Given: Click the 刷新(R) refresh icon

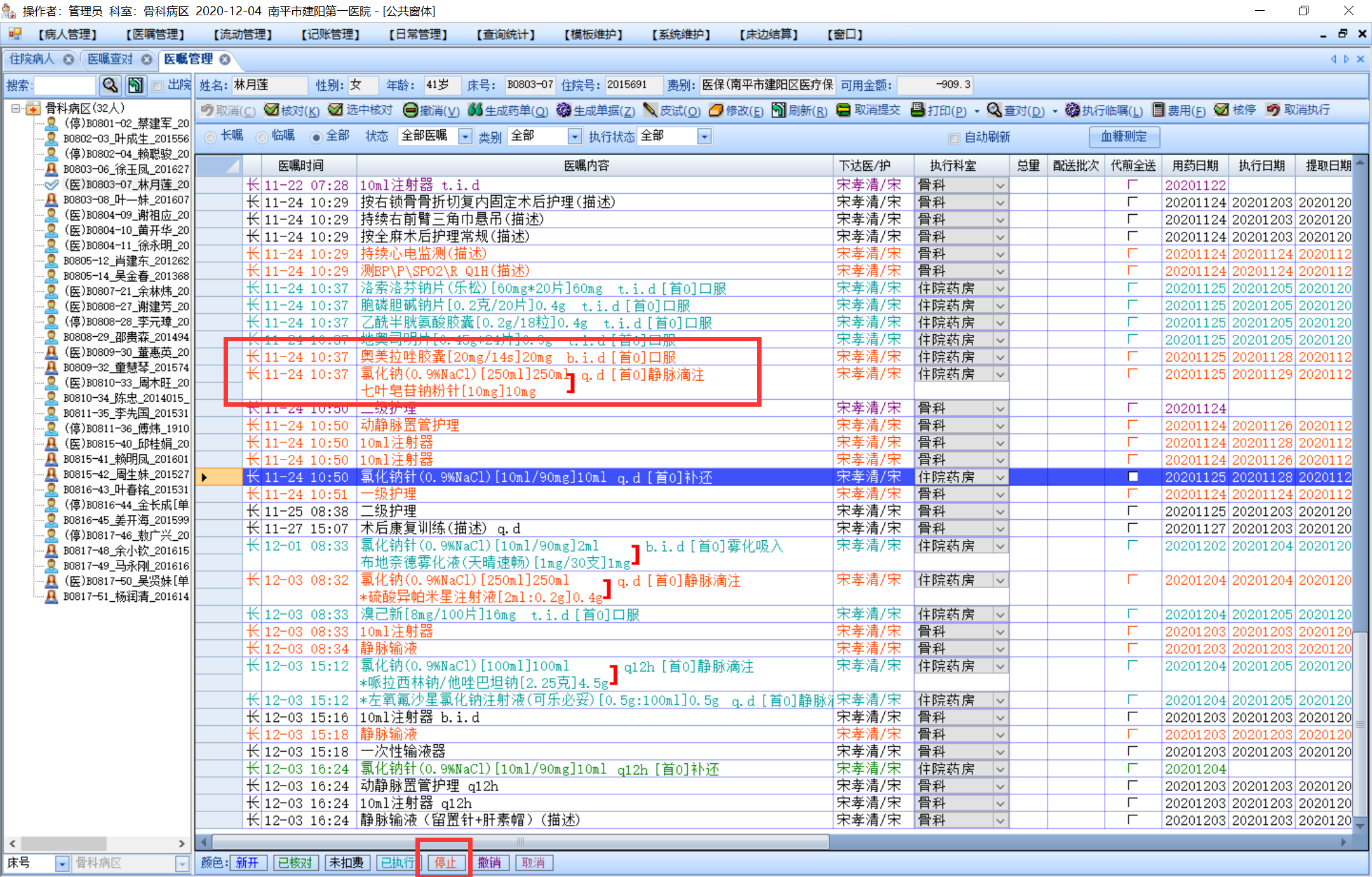Looking at the screenshot, I should click(x=779, y=110).
